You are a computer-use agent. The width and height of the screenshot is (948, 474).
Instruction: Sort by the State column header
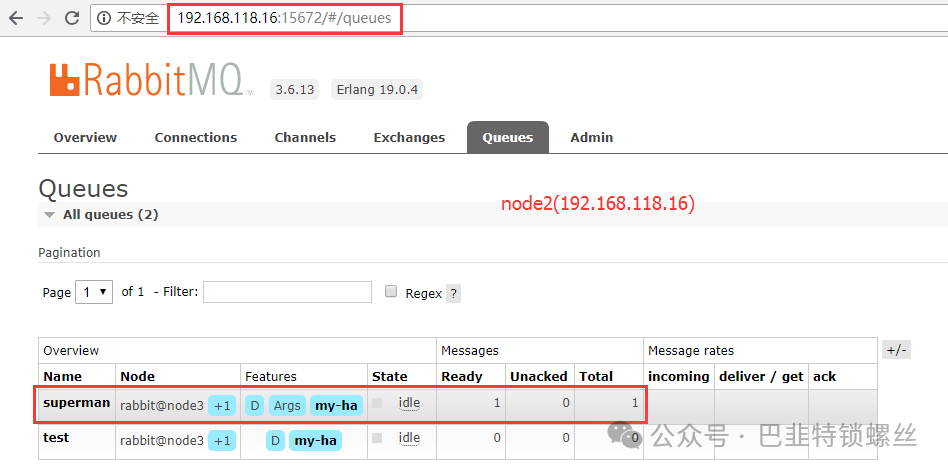[390, 376]
